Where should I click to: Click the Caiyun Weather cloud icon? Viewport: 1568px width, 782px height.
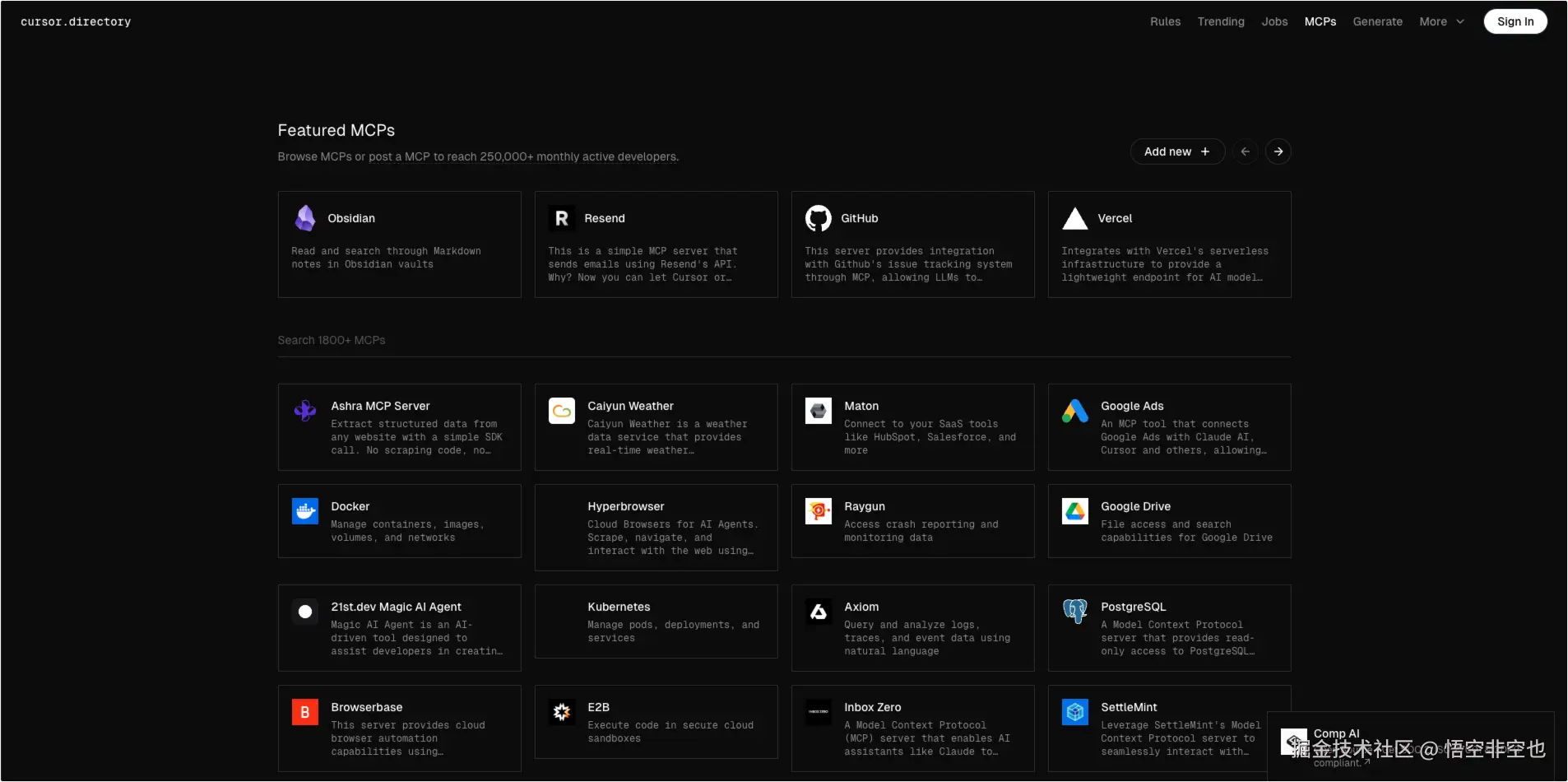[562, 411]
